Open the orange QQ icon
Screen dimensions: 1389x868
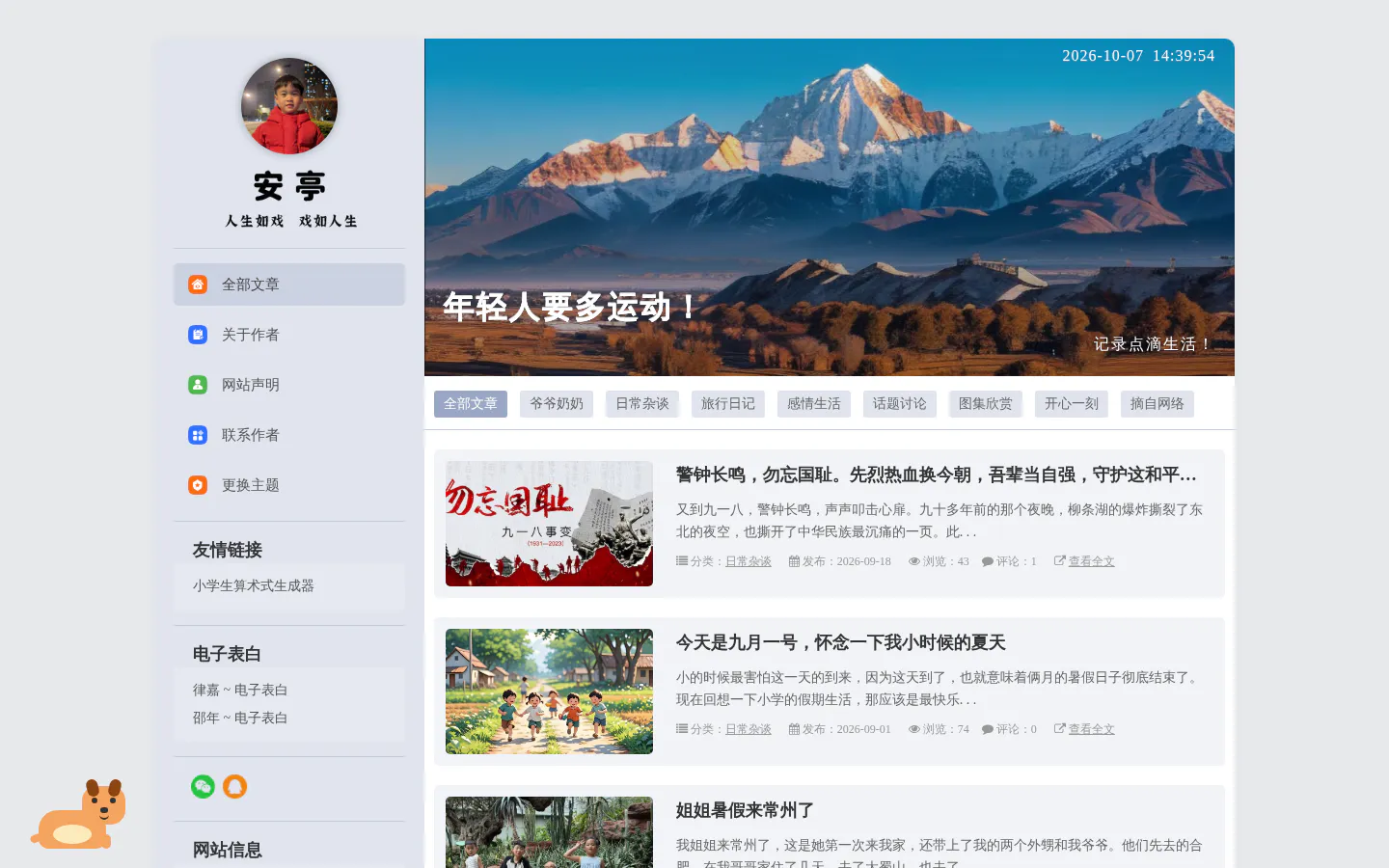(235, 787)
